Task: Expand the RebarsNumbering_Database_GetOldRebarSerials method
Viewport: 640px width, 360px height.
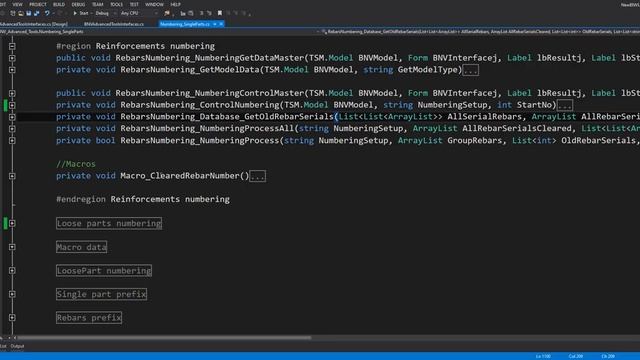Action: point(12,117)
